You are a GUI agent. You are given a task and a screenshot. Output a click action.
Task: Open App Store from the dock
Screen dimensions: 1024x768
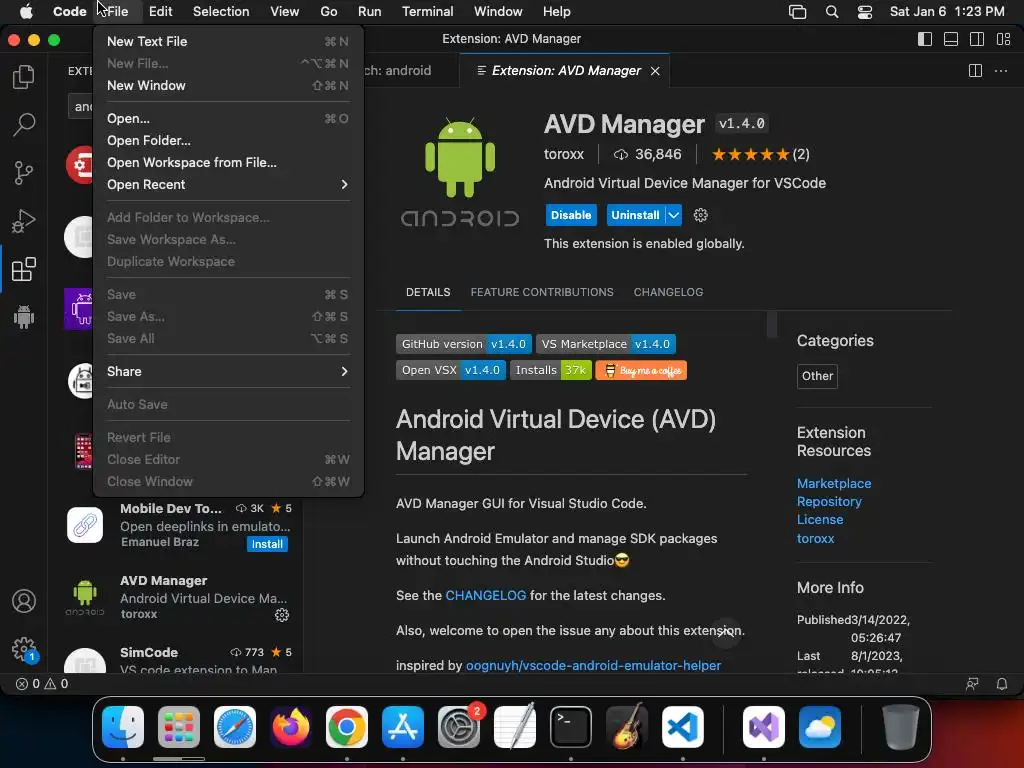[x=403, y=727]
